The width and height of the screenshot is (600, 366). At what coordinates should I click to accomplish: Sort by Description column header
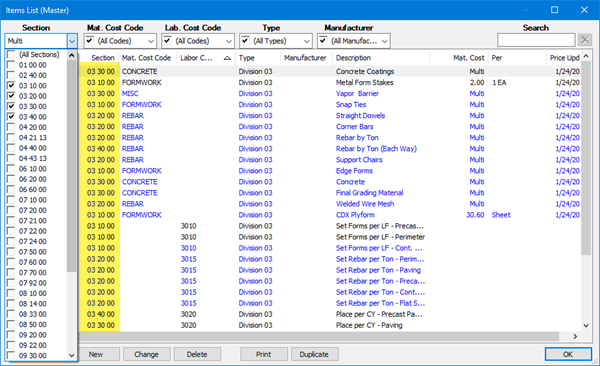pos(381,58)
